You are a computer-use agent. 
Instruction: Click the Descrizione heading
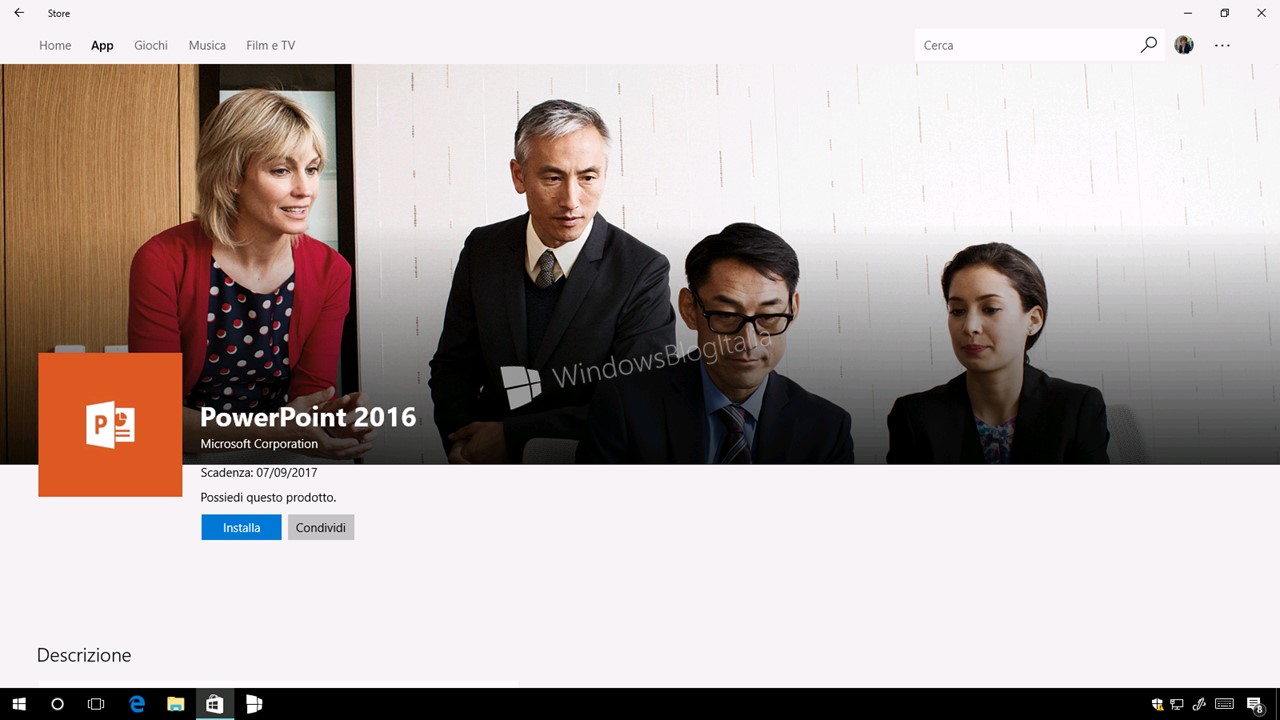click(84, 655)
